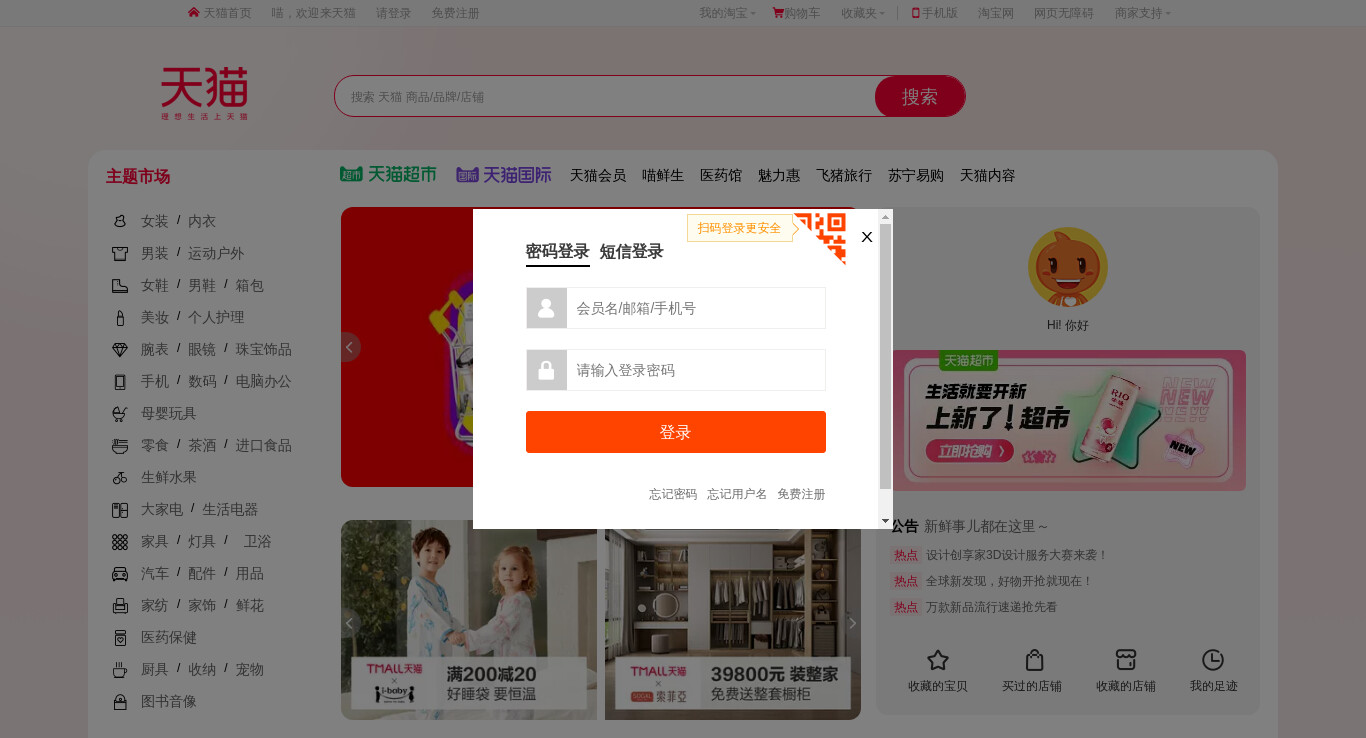Show the previous banner slide
Viewport: 1366px width, 738px height.
coord(350,347)
